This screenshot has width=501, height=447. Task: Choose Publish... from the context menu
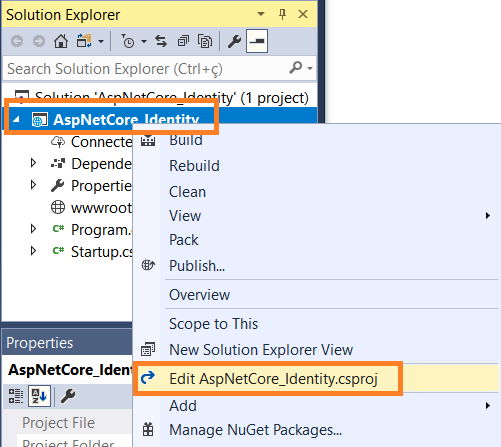197,266
